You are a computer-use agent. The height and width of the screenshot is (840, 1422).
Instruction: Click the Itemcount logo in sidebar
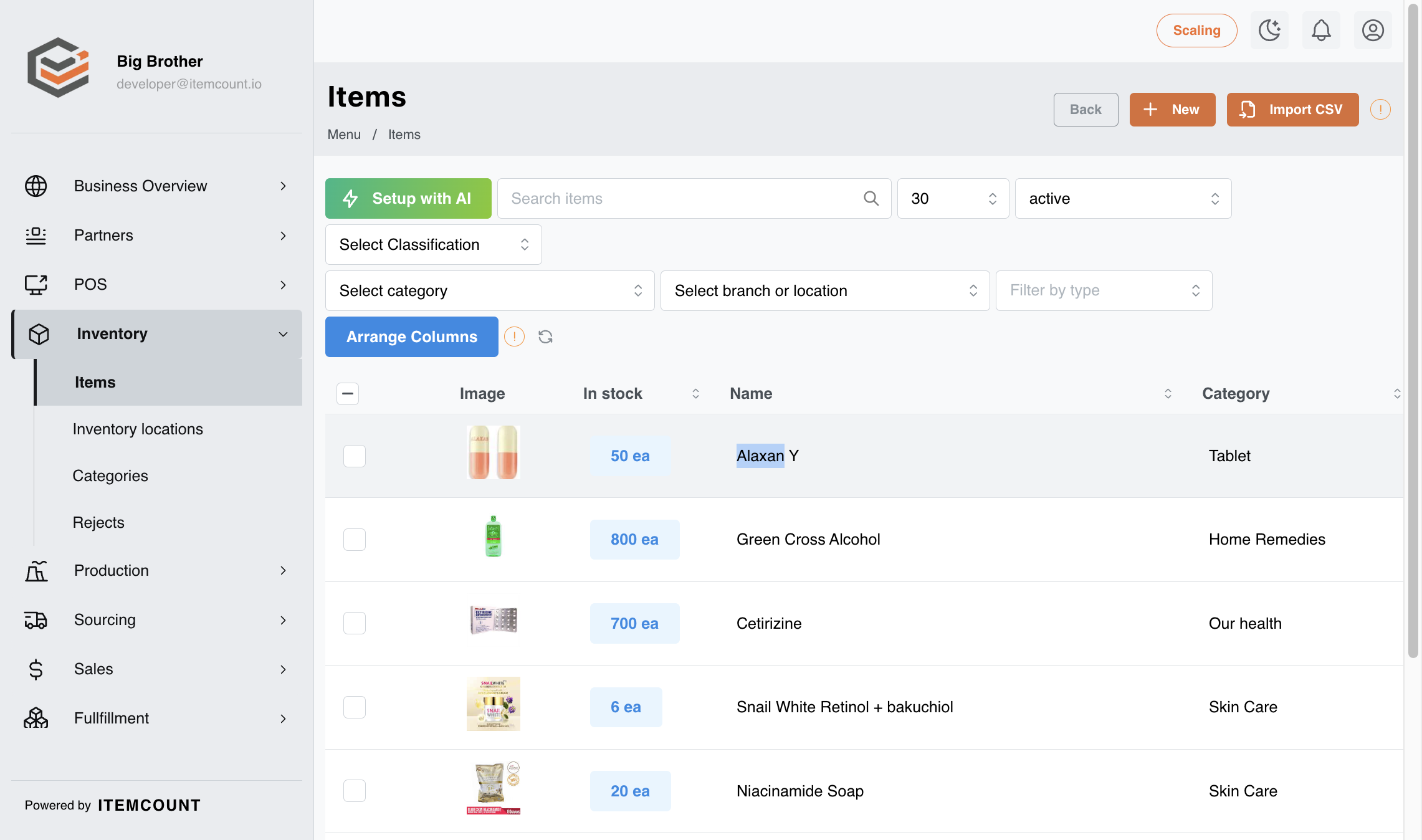coord(58,67)
